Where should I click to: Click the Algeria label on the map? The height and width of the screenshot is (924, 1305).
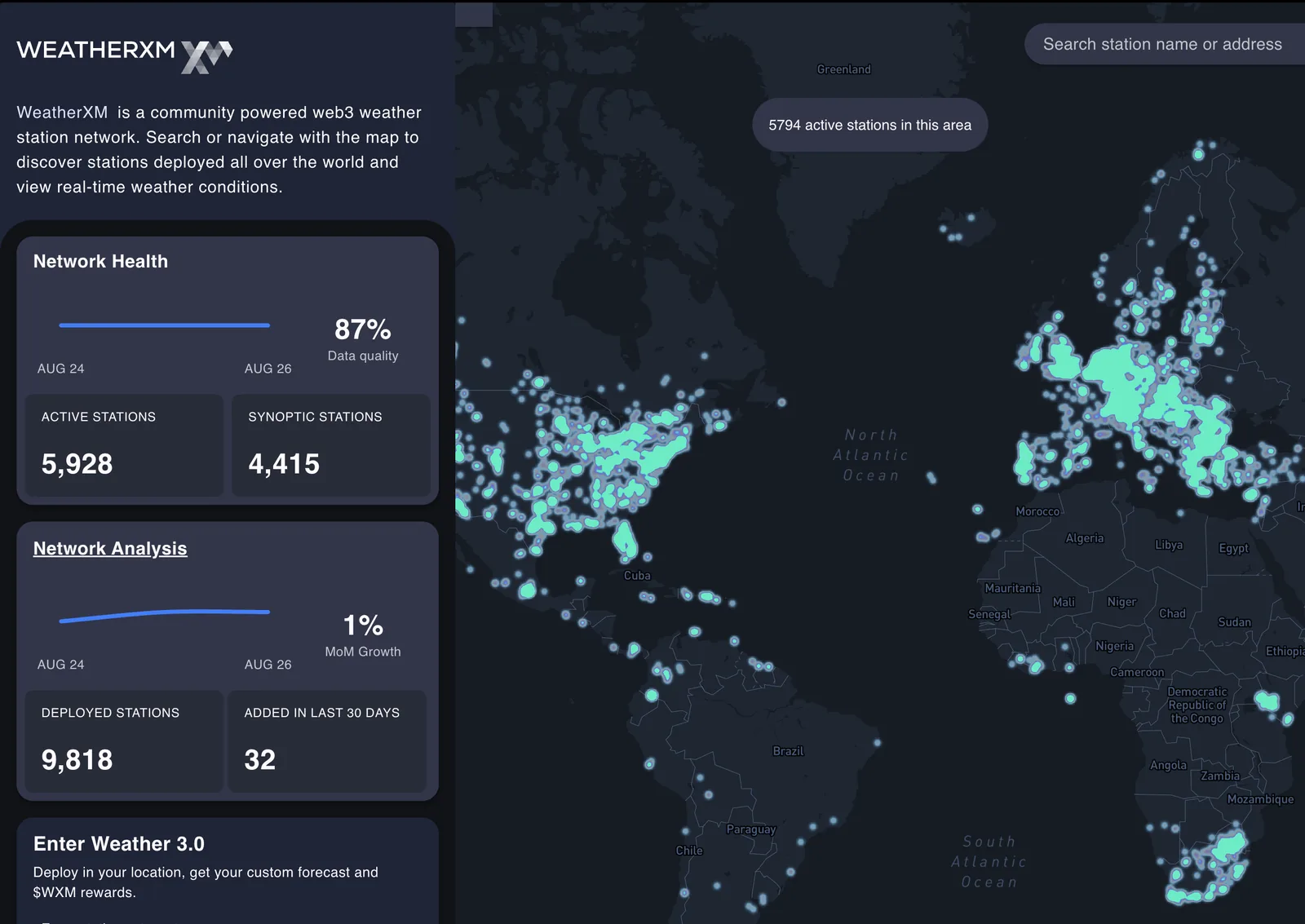point(1085,538)
